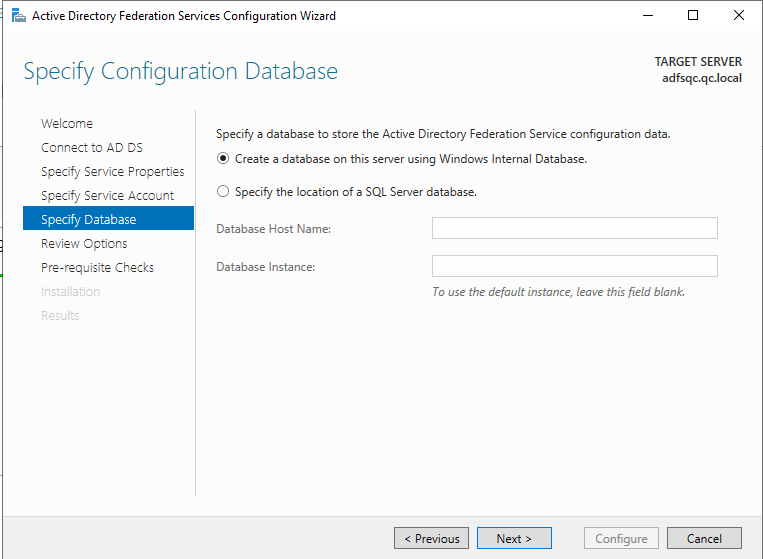
Task: Go to the Pre-requisite Checks step
Action: pyautogui.click(x=97, y=268)
